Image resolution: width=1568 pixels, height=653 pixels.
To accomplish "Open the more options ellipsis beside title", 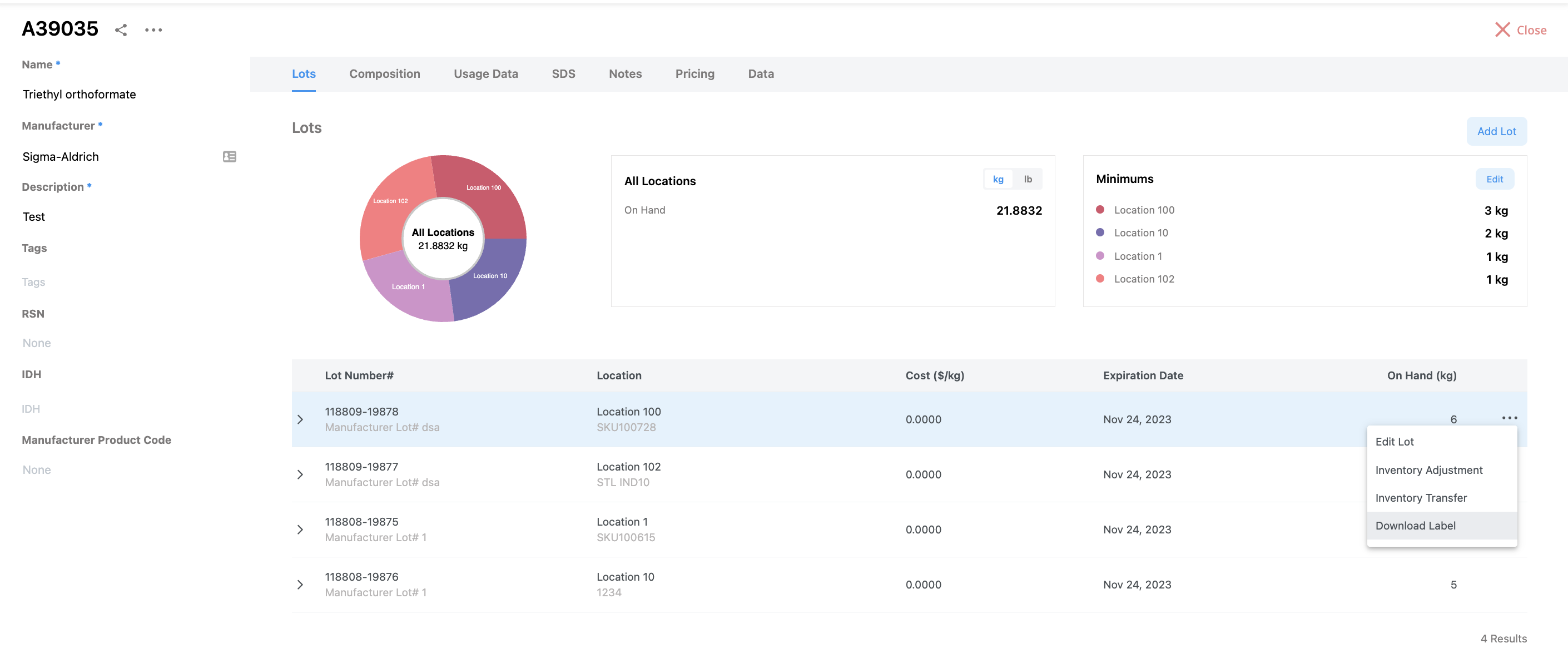I will tap(153, 30).
